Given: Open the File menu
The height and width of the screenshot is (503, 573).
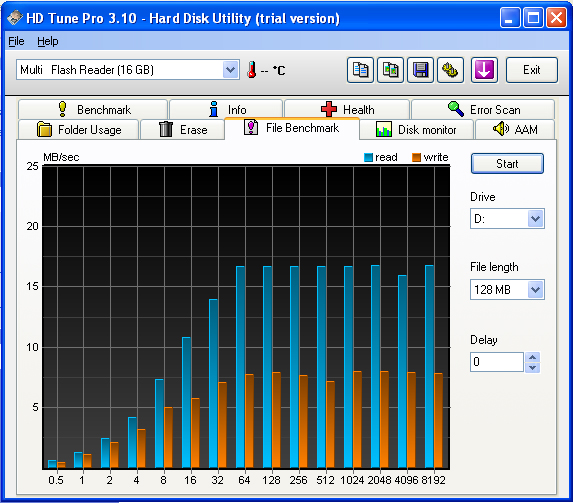Looking at the screenshot, I should (x=16, y=41).
